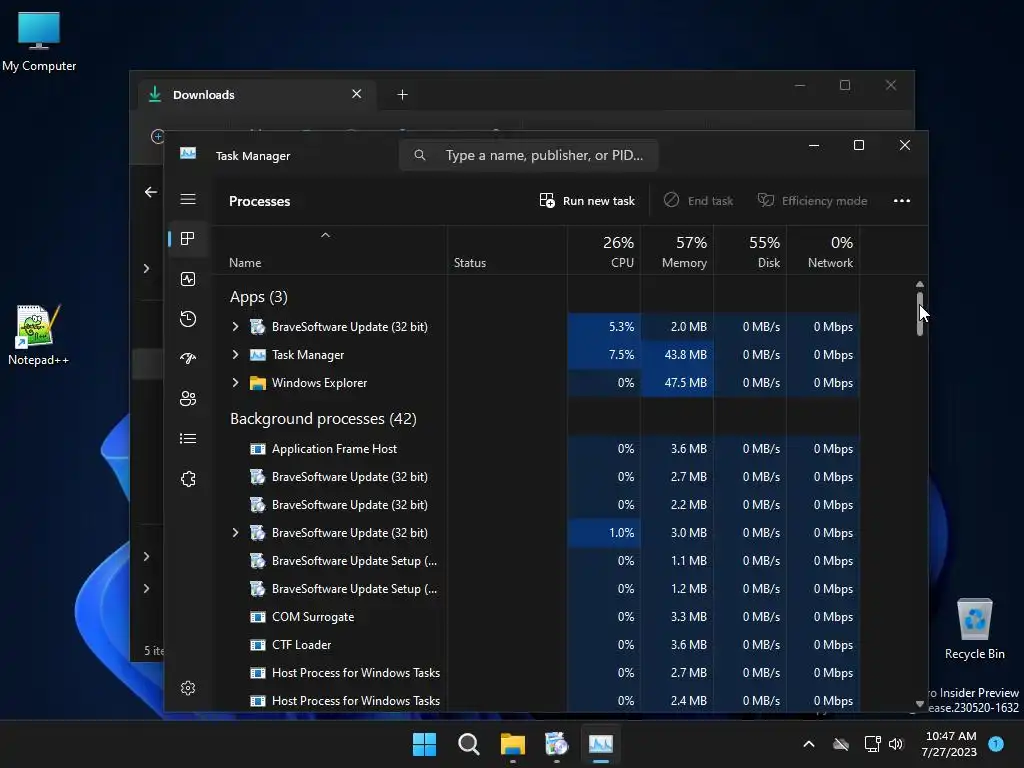This screenshot has height=768, width=1024.
Task: Close the Downloads tab
Action: coord(357,94)
